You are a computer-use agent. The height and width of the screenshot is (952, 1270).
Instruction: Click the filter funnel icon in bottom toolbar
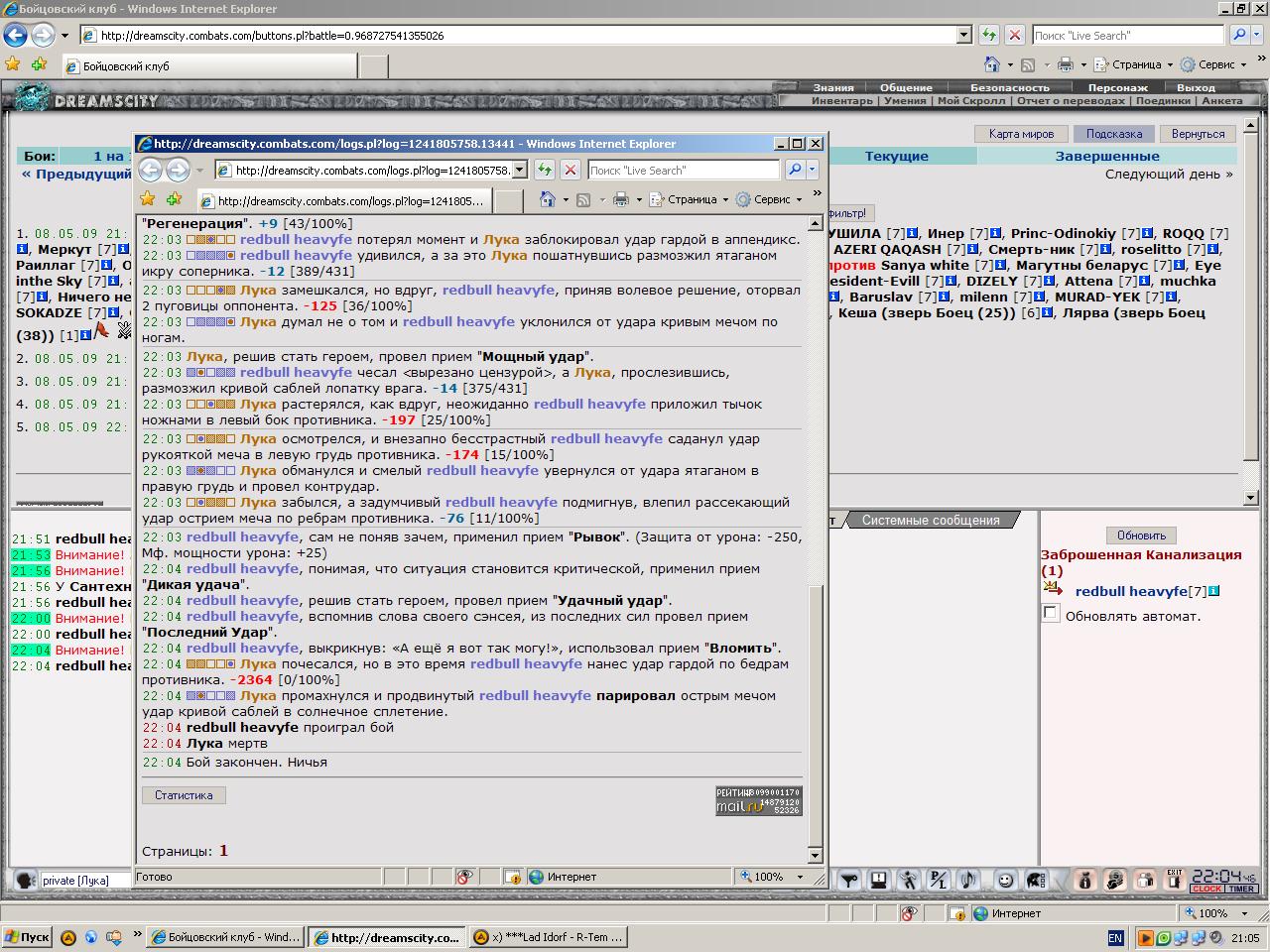point(850,880)
